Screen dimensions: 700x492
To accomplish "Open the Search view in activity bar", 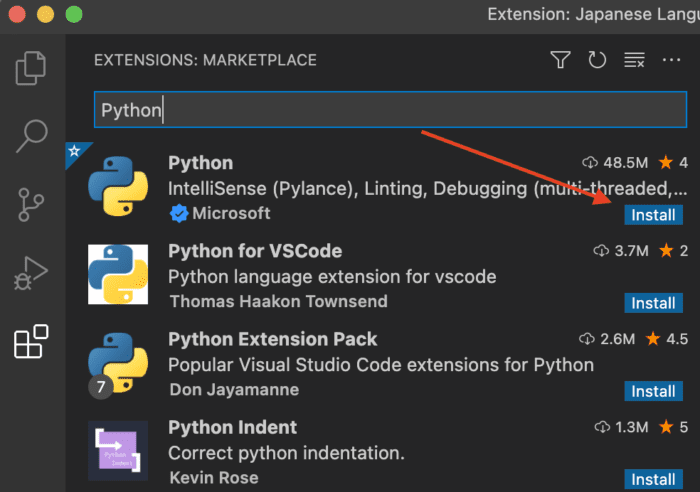I will click(x=31, y=136).
